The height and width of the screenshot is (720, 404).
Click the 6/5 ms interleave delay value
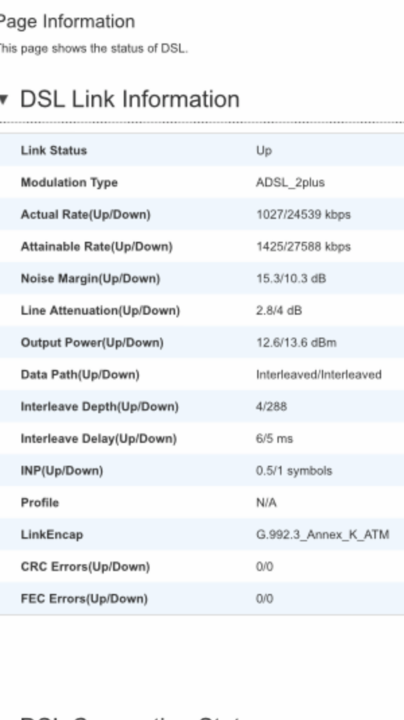pos(274,439)
